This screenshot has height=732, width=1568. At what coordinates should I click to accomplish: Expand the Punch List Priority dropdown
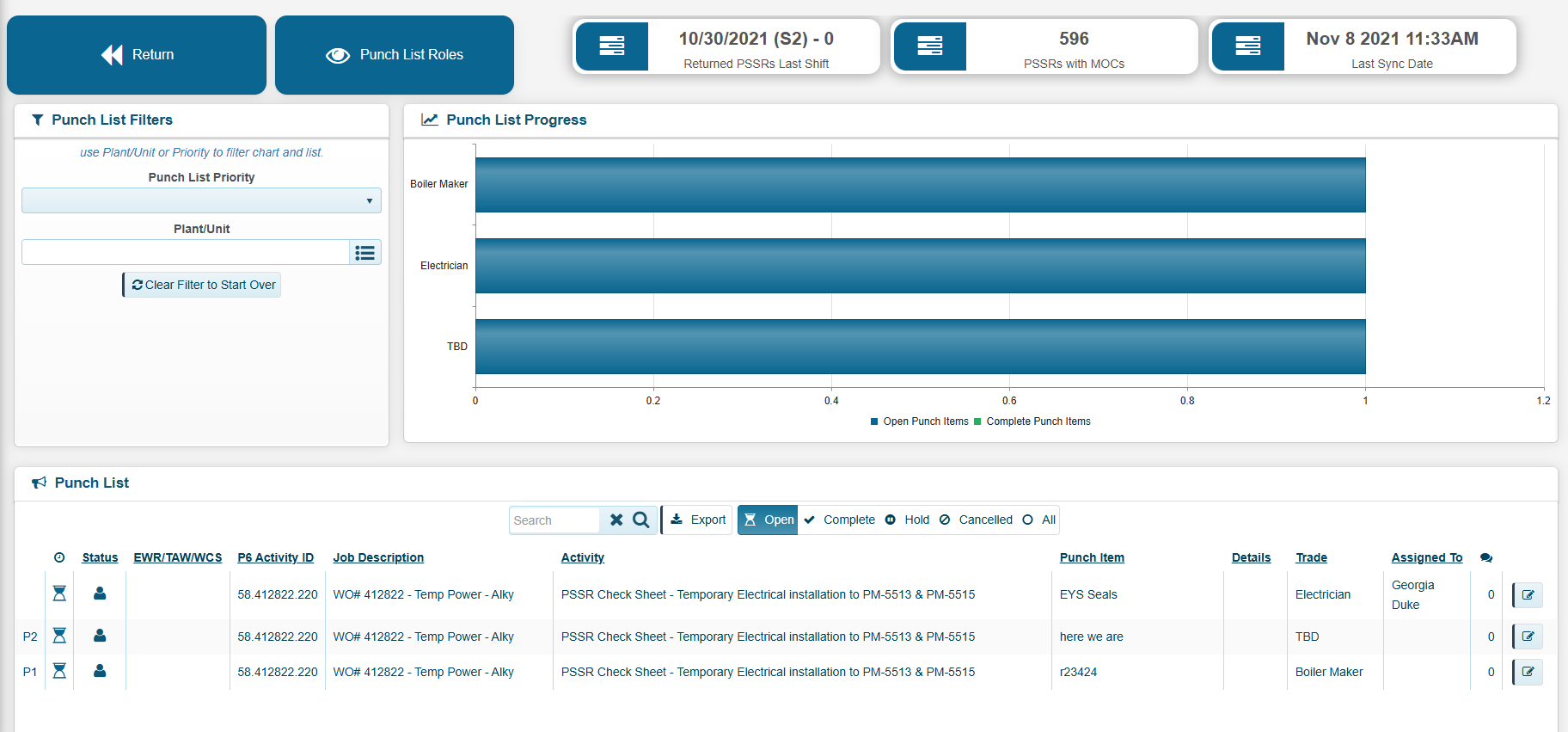[x=201, y=200]
